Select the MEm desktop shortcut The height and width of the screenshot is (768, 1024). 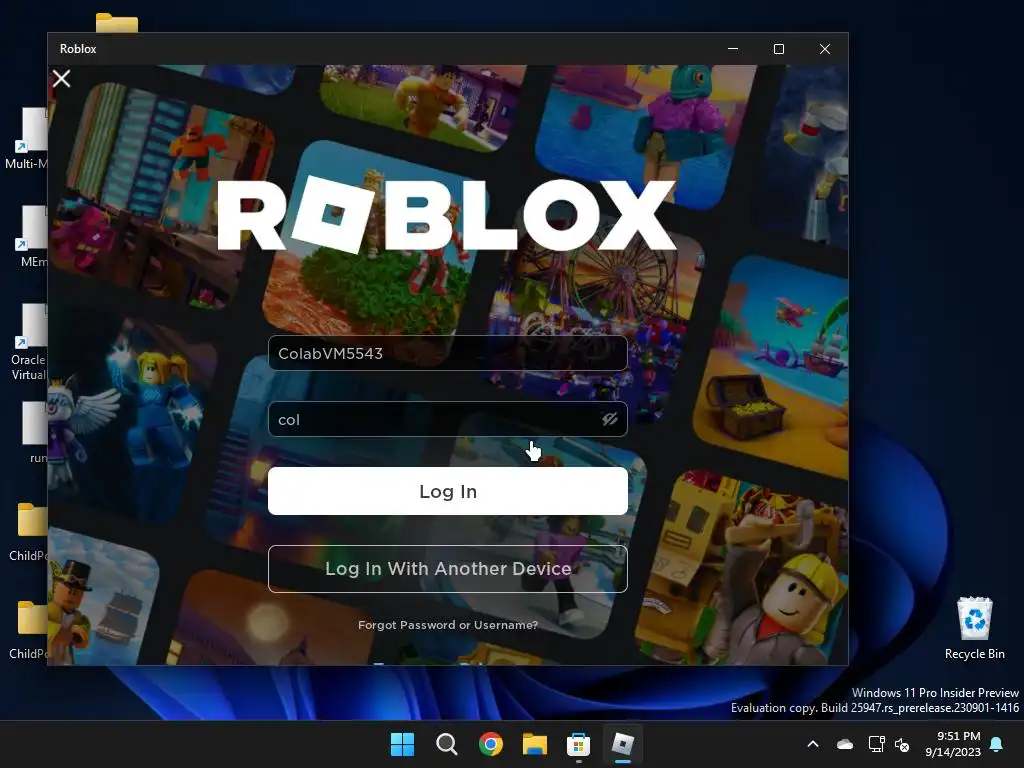(x=33, y=236)
